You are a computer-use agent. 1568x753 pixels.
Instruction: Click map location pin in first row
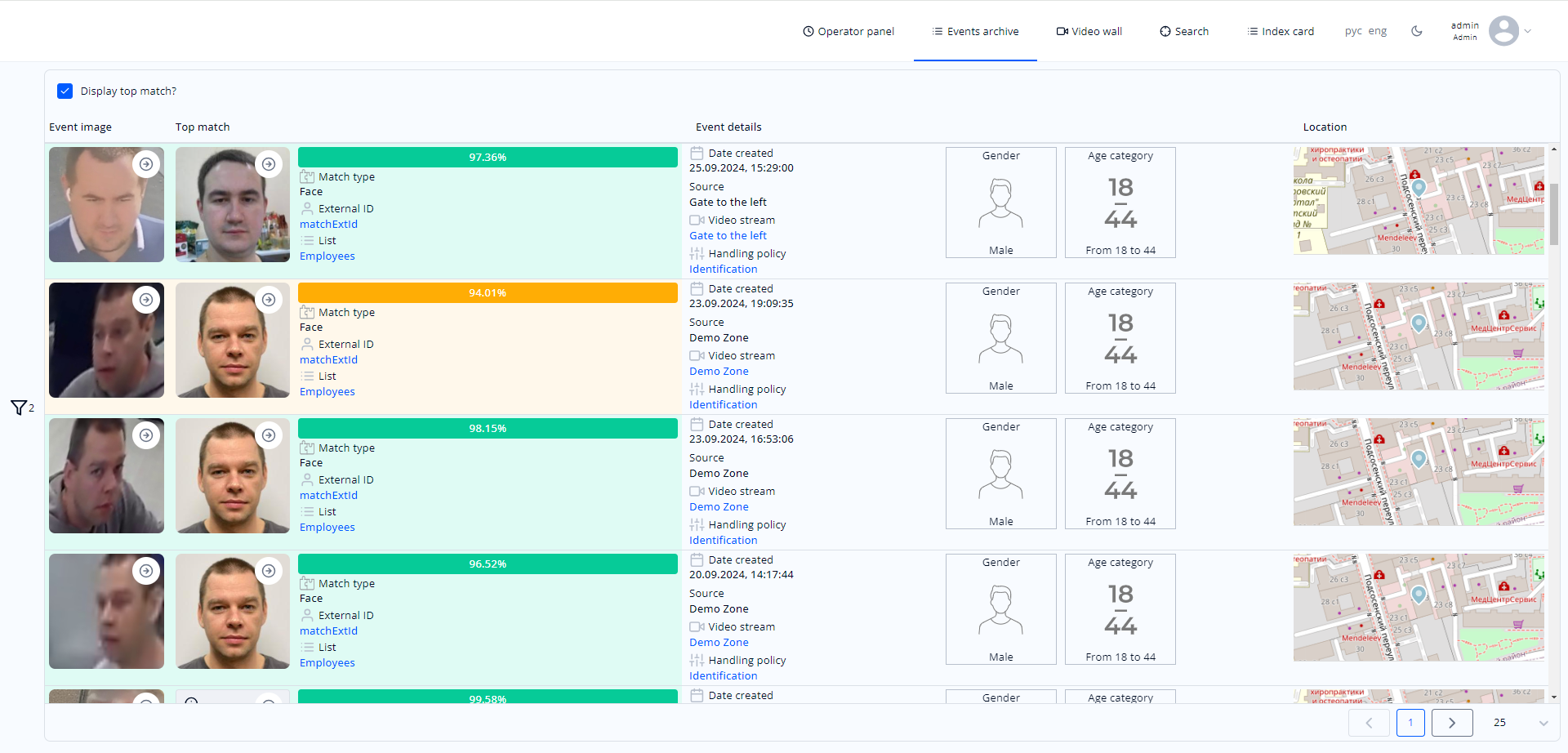point(1419,187)
